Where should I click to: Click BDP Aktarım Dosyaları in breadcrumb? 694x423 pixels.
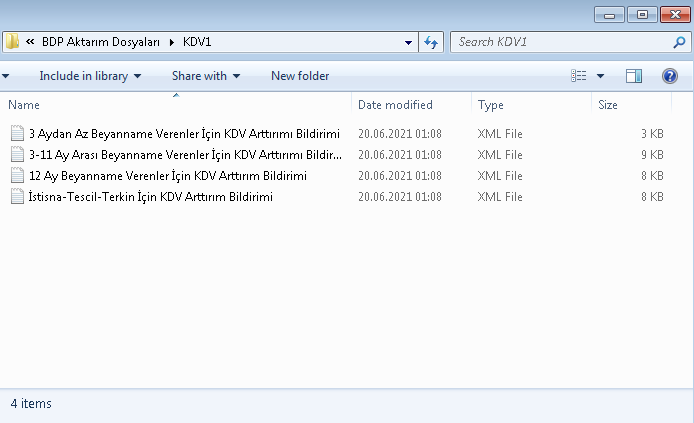101,42
